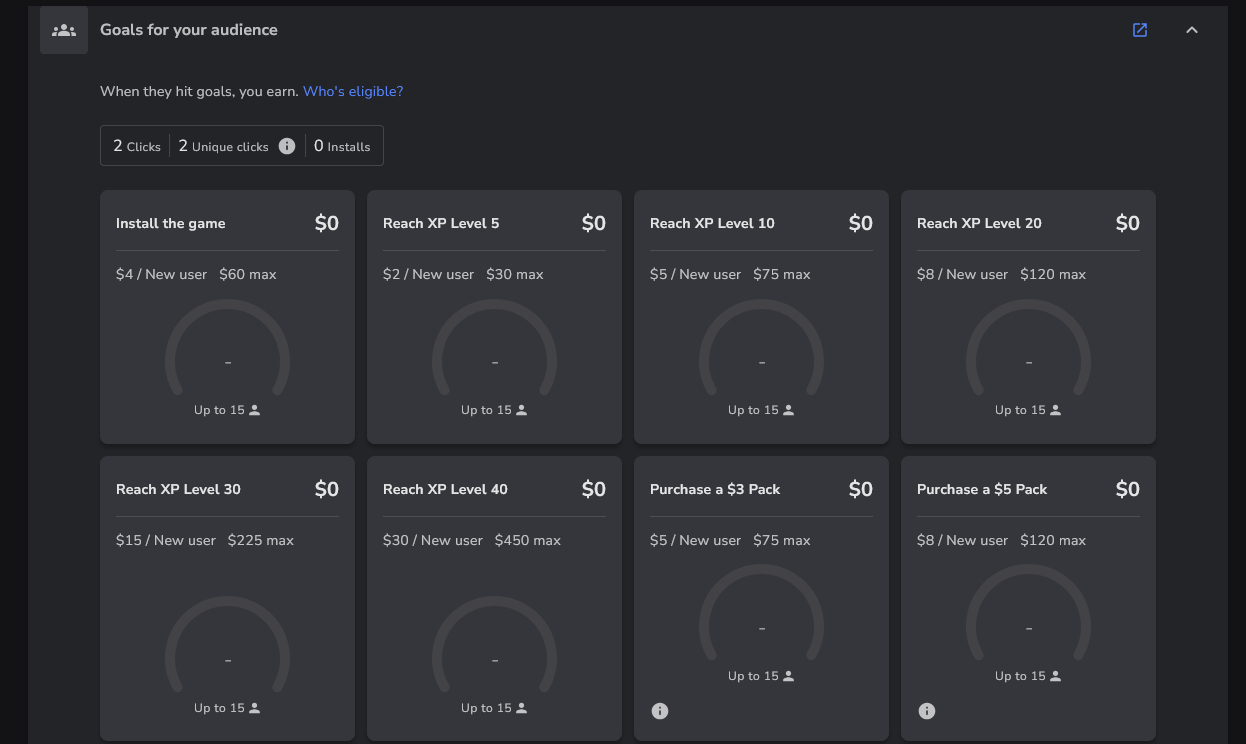Click info icon on Purchase a $3 Pack card
Viewport: 1246px width, 744px height.
click(660, 711)
